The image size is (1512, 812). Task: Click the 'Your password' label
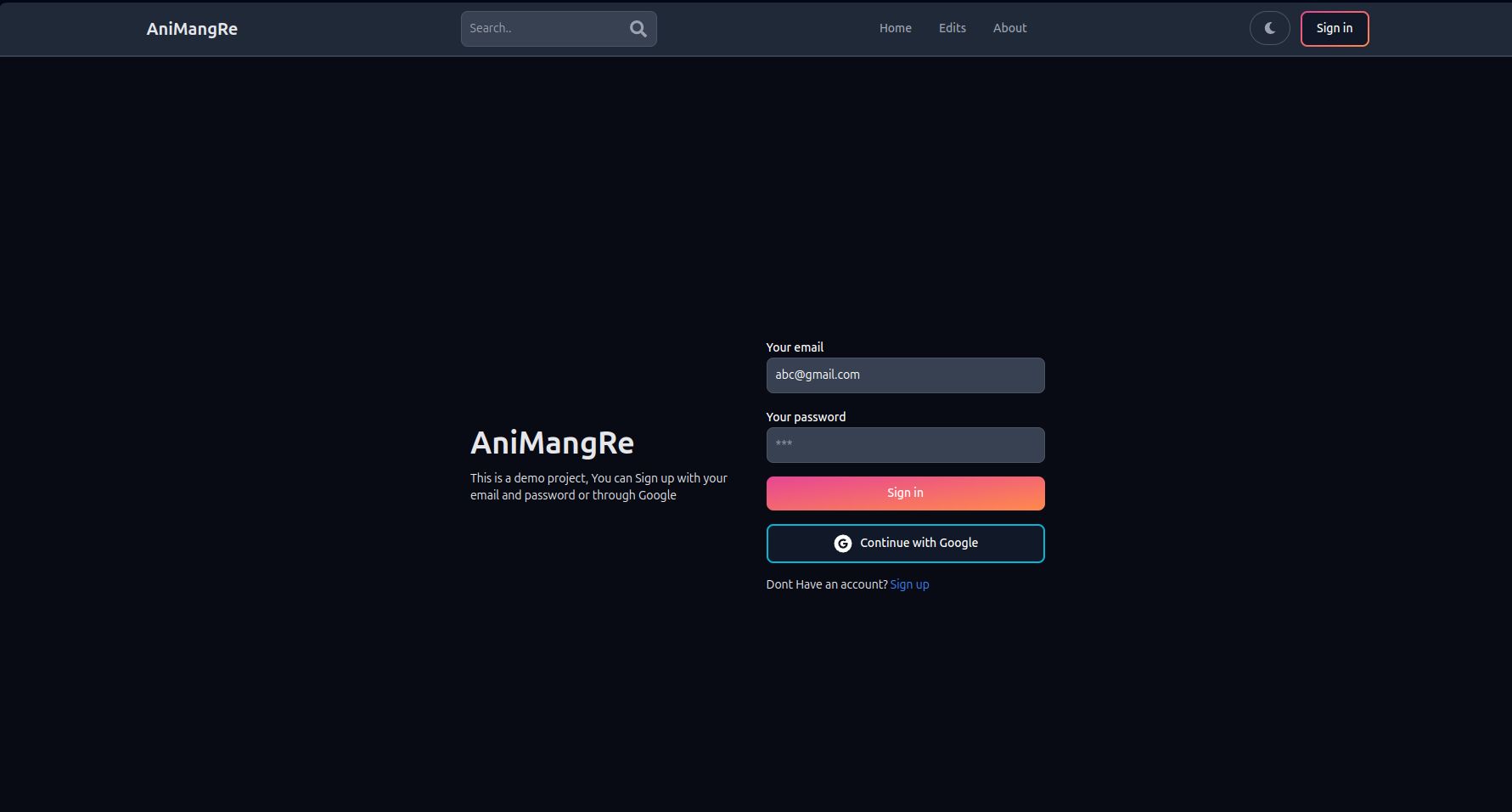click(x=806, y=417)
